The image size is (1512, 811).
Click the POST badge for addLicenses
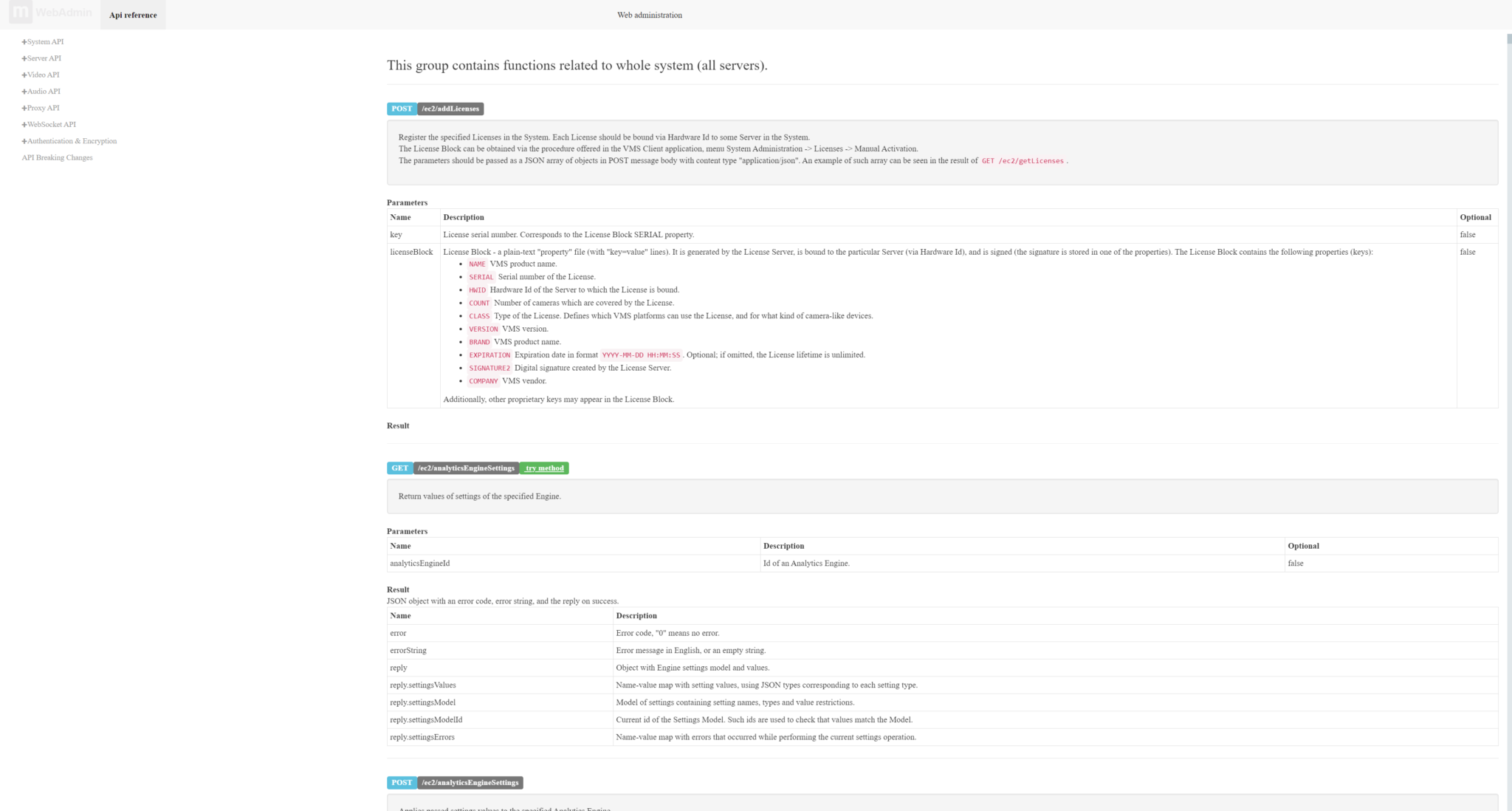402,109
